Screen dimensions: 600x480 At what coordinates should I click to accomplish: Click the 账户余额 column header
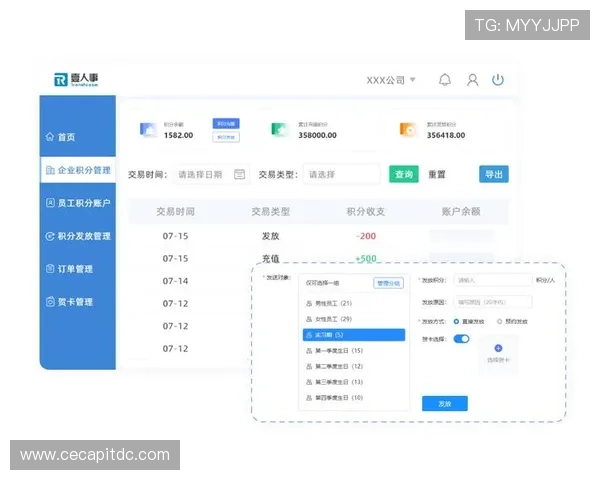pos(461,211)
